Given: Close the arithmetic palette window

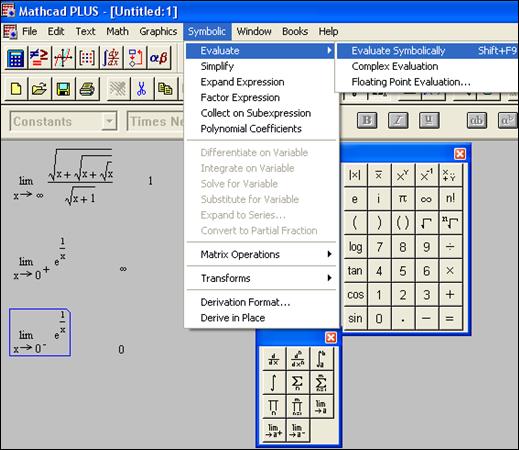Looking at the screenshot, I should click(460, 154).
